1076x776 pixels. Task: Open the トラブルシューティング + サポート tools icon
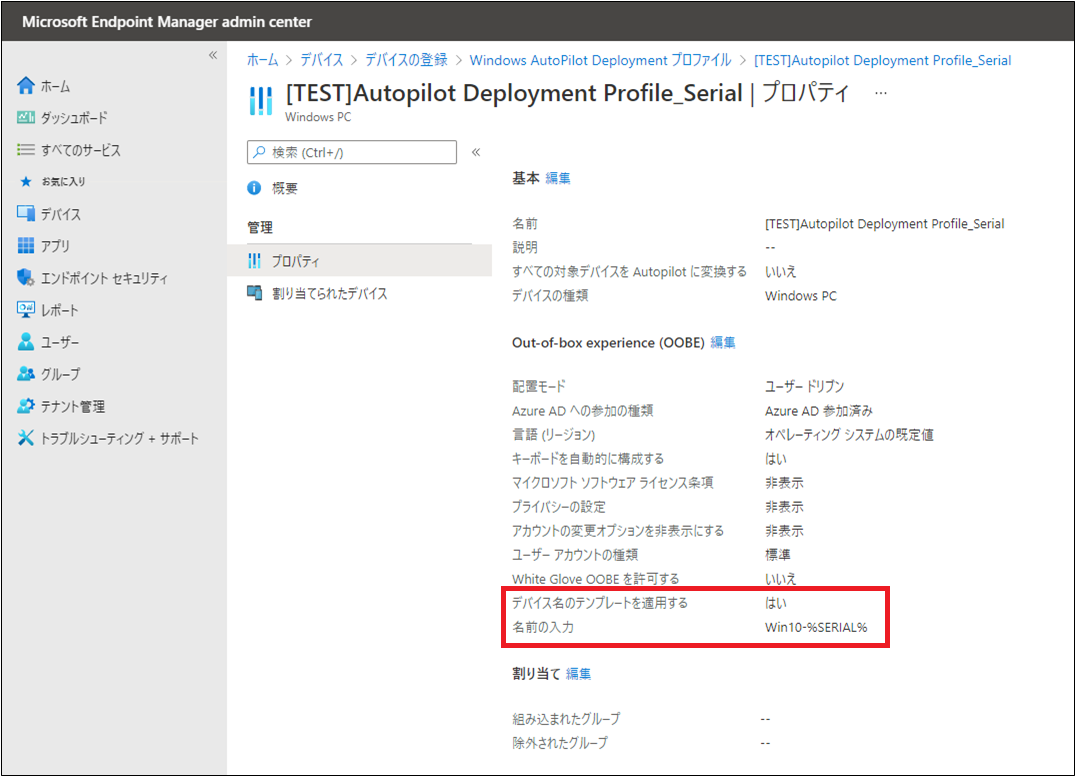click(x=26, y=438)
